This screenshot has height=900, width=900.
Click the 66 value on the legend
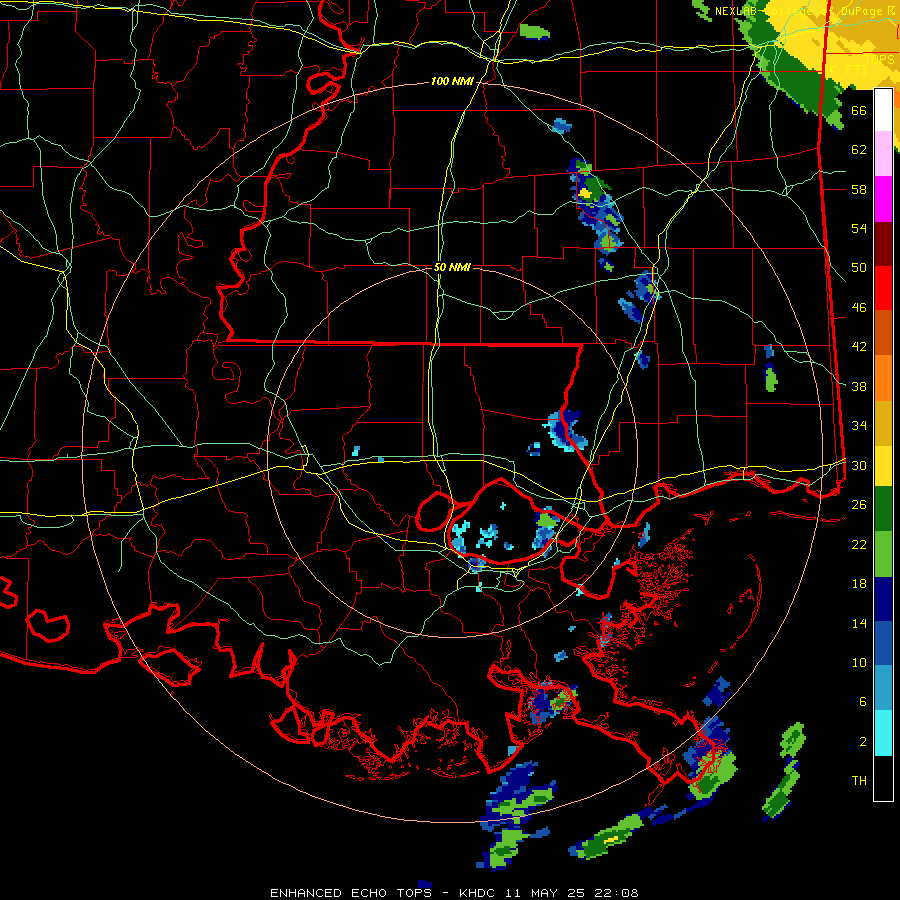859,111
